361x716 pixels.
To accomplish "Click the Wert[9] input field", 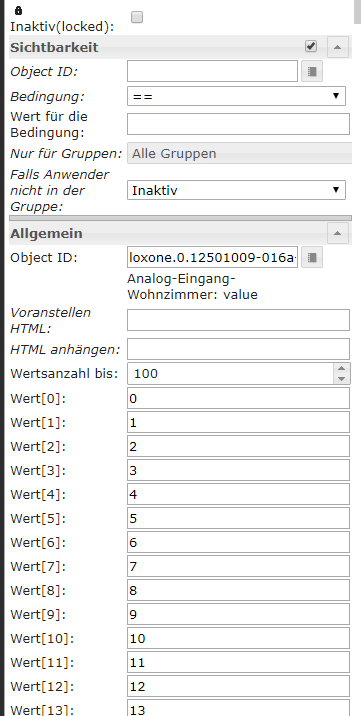I will pyautogui.click(x=238, y=614).
